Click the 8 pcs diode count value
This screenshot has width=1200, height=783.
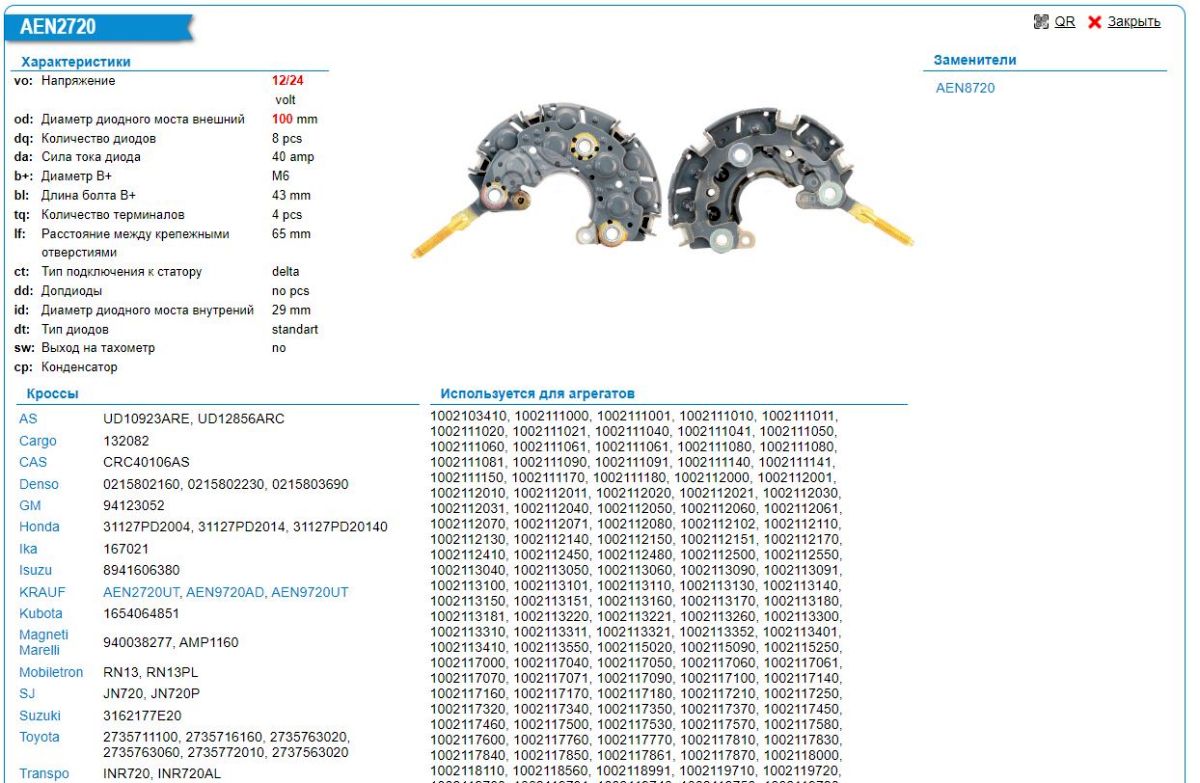[x=287, y=139]
